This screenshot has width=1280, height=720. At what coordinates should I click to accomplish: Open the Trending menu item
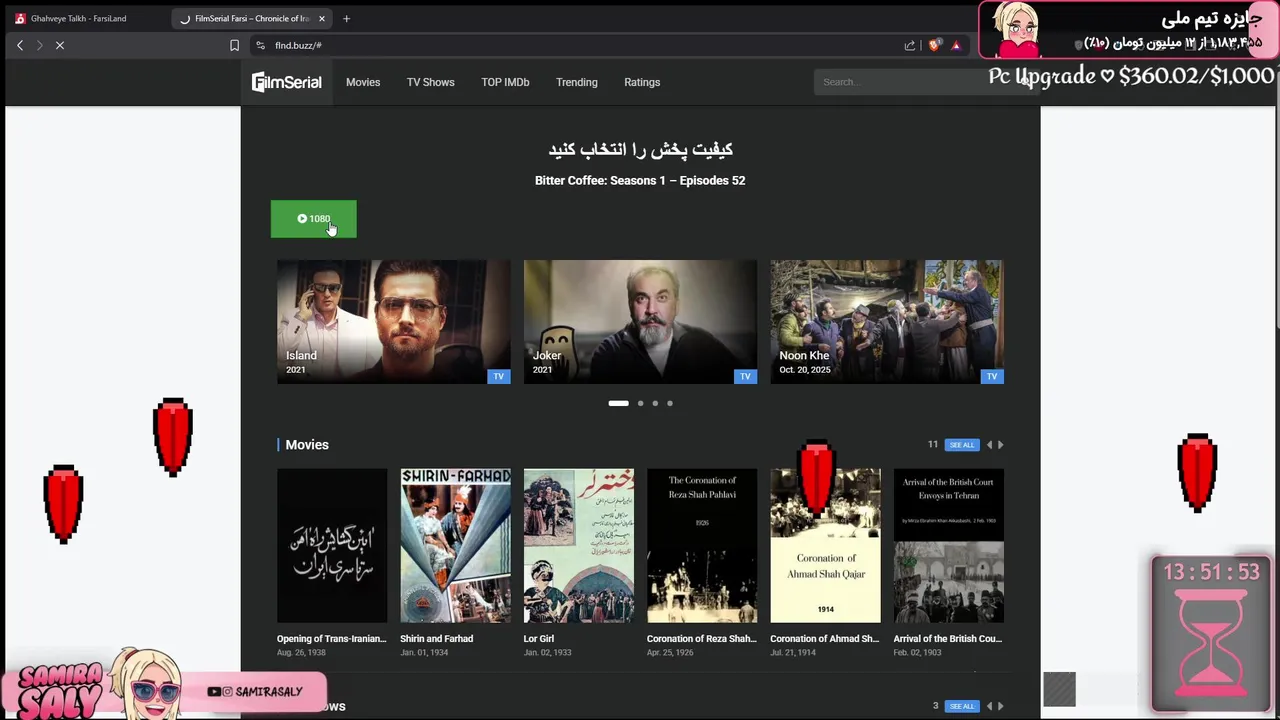point(577,82)
